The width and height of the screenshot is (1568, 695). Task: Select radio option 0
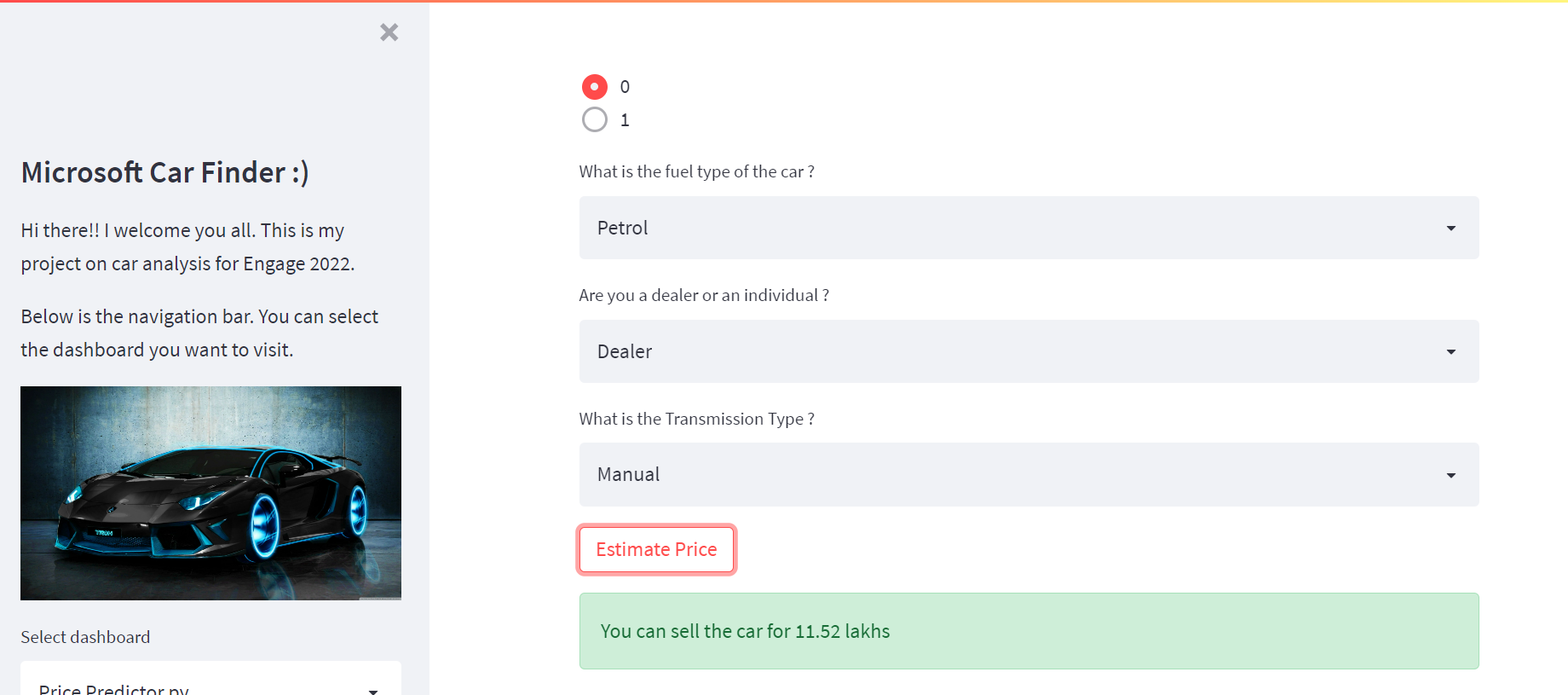pos(595,87)
